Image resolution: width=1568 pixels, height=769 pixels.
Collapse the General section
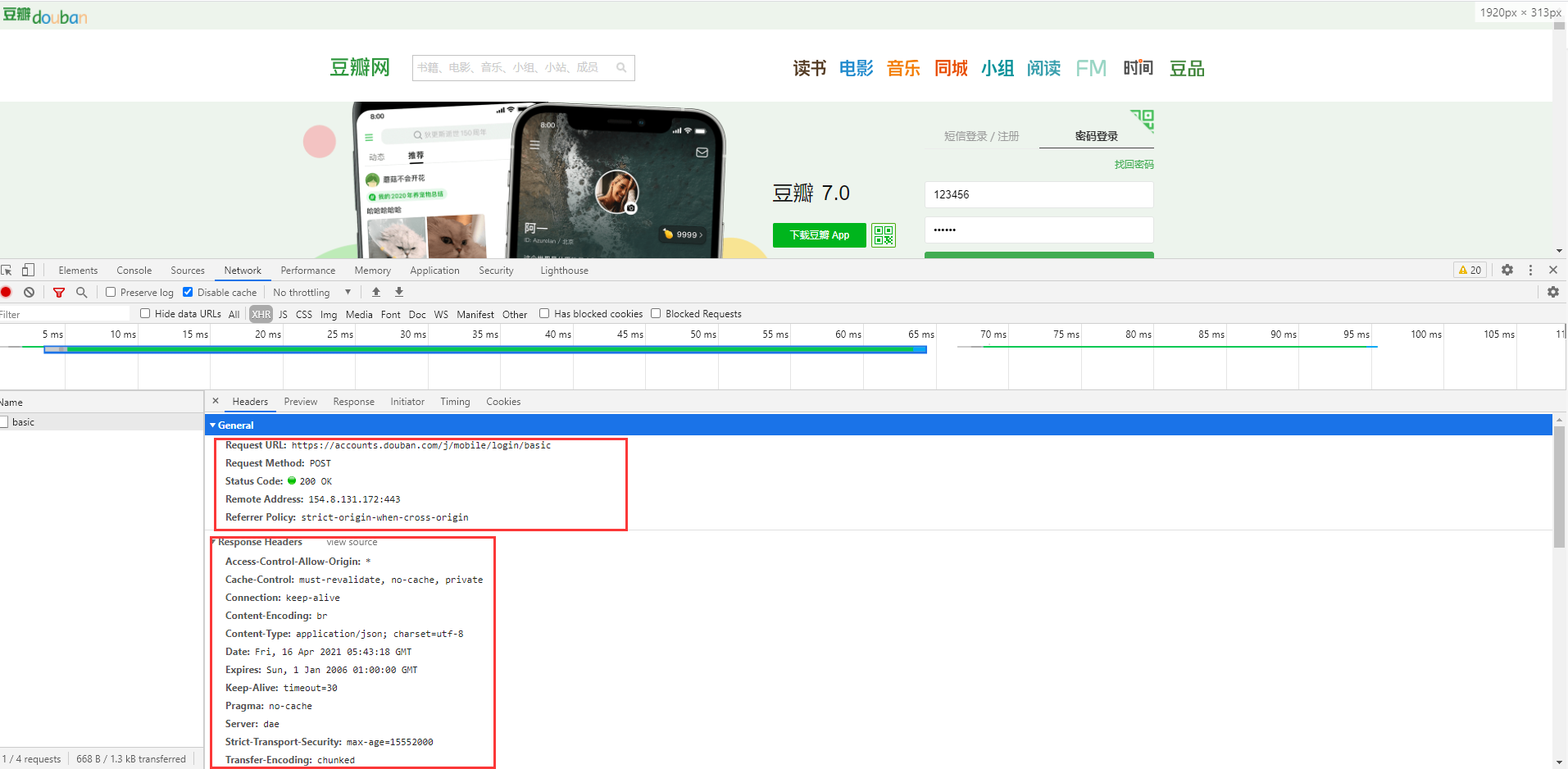pos(213,425)
